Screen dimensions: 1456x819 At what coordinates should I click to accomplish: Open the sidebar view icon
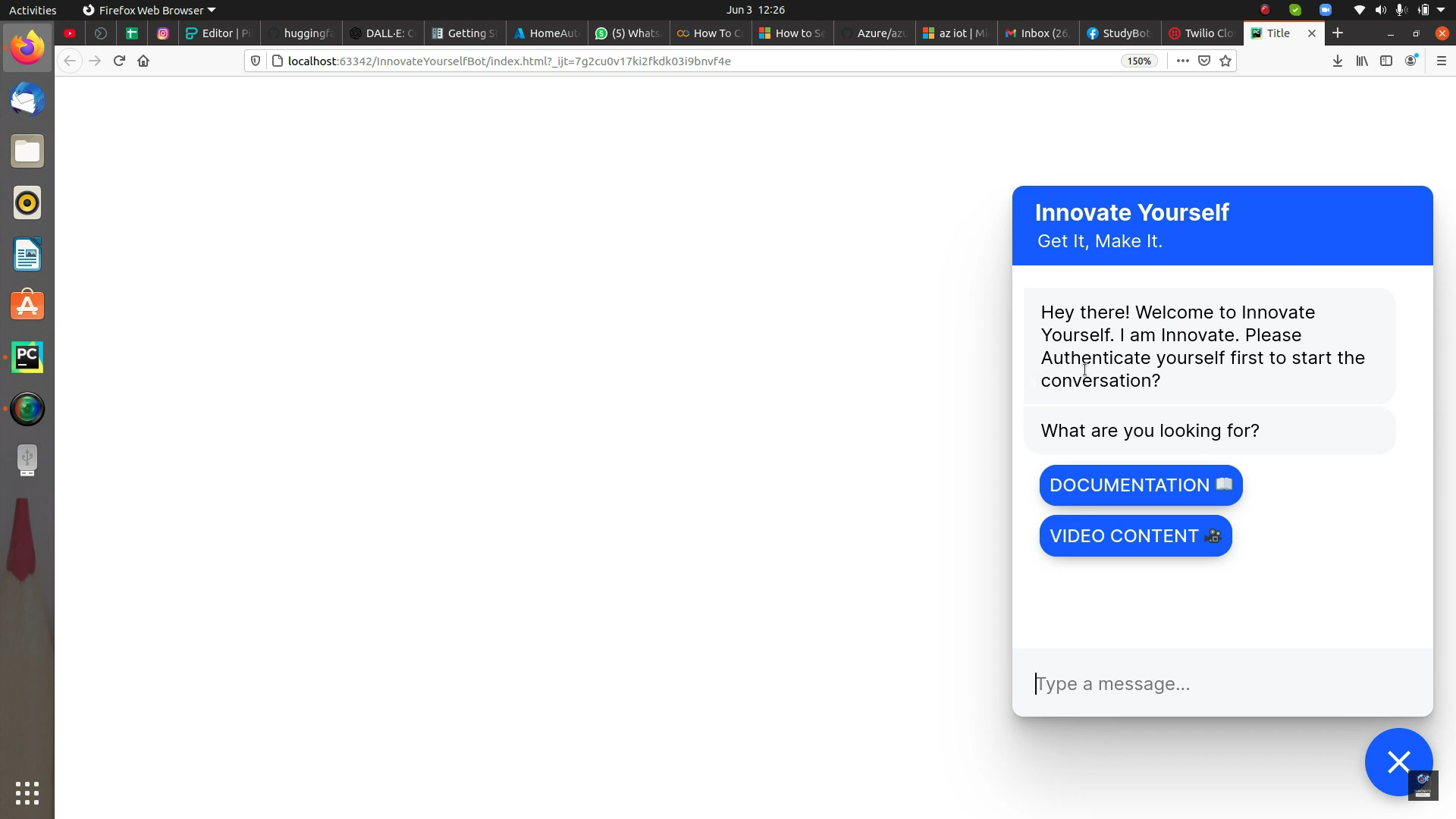(1386, 61)
